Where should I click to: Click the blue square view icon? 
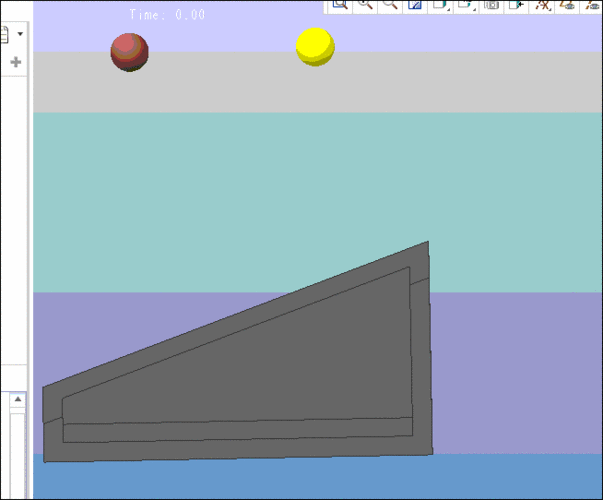pos(415,5)
